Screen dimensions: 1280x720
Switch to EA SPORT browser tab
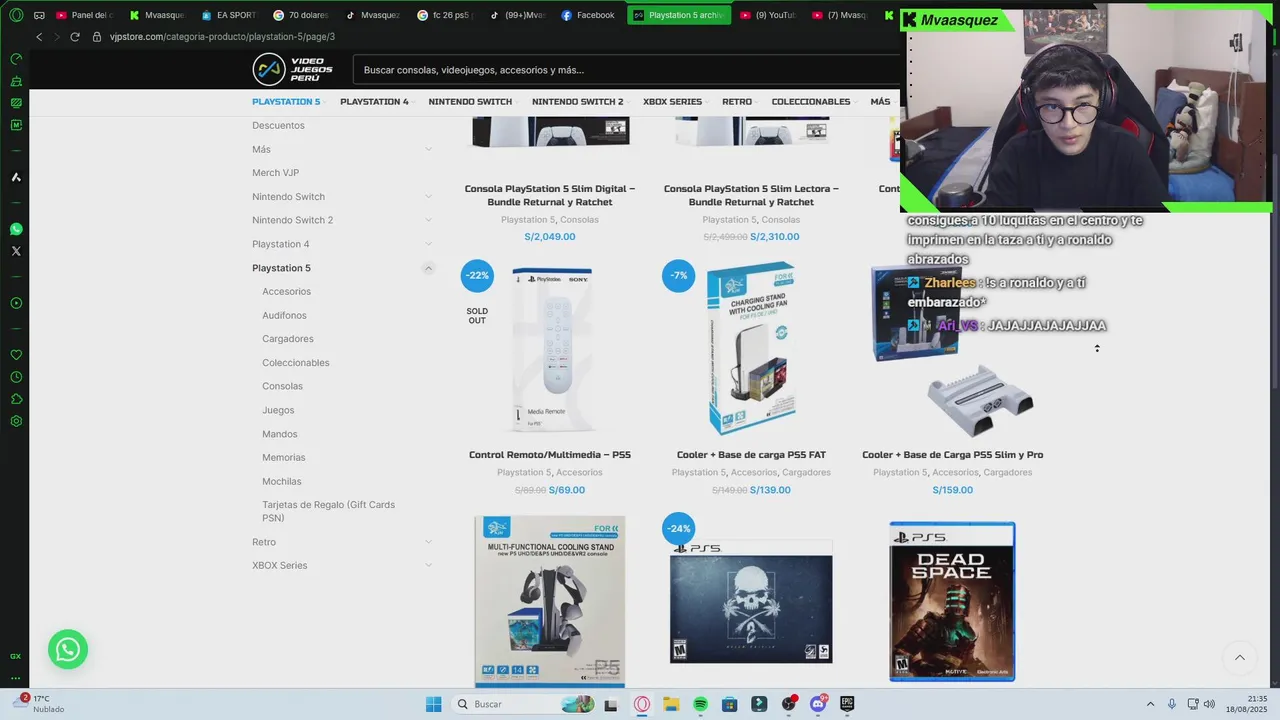click(229, 15)
